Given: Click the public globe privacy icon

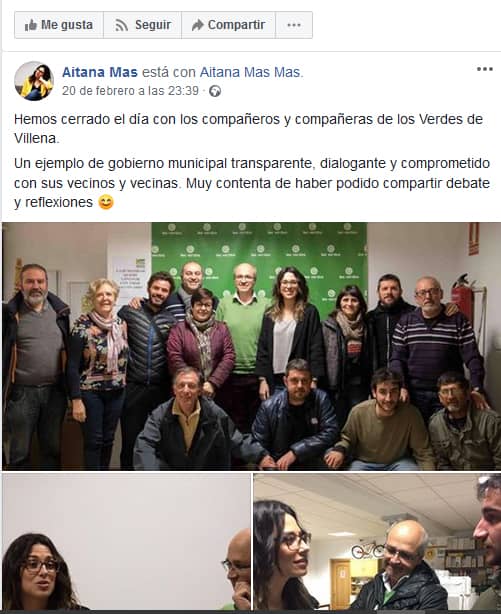Looking at the screenshot, I should (x=215, y=91).
